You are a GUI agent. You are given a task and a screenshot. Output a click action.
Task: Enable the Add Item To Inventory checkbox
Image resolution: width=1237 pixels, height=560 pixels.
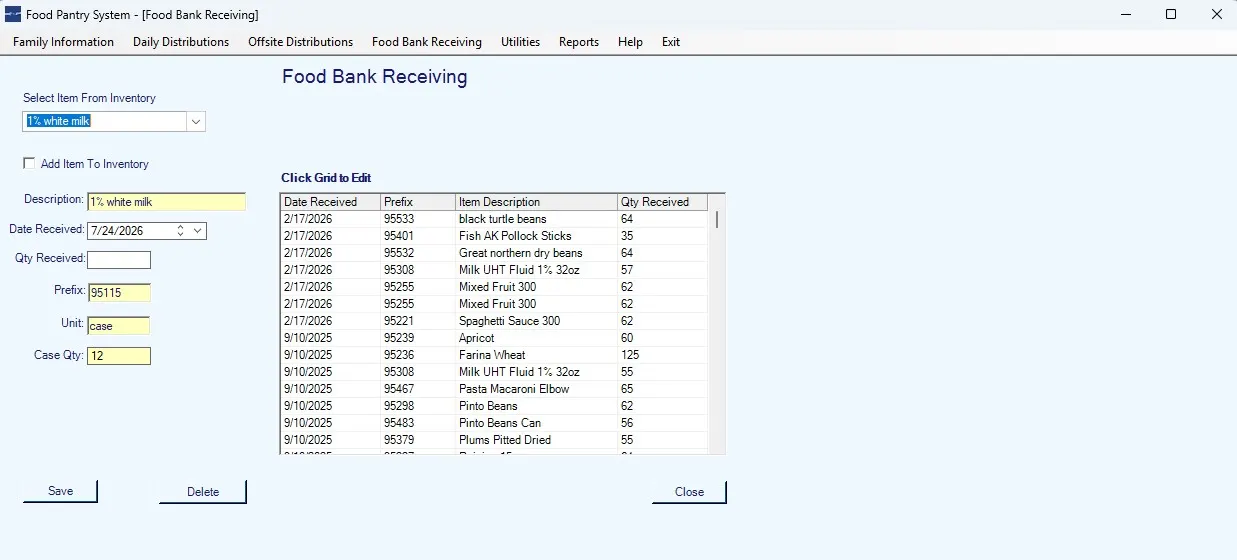click(29, 163)
